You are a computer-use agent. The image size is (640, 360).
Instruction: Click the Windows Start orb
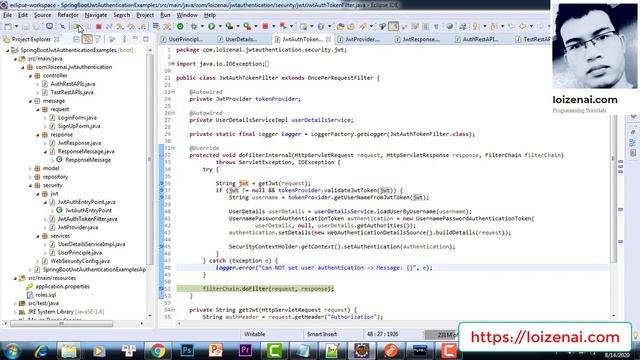coord(12,350)
